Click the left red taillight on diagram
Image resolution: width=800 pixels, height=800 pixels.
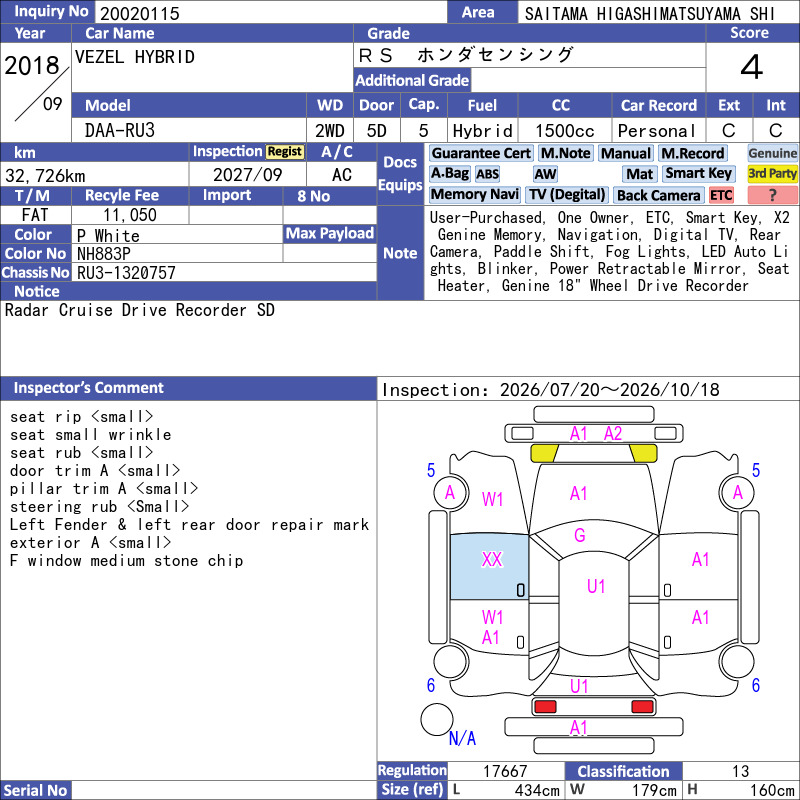(545, 707)
